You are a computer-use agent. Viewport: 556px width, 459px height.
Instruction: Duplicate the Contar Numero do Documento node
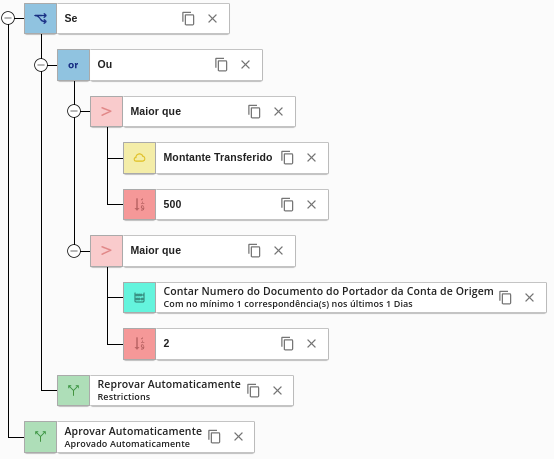click(505, 297)
